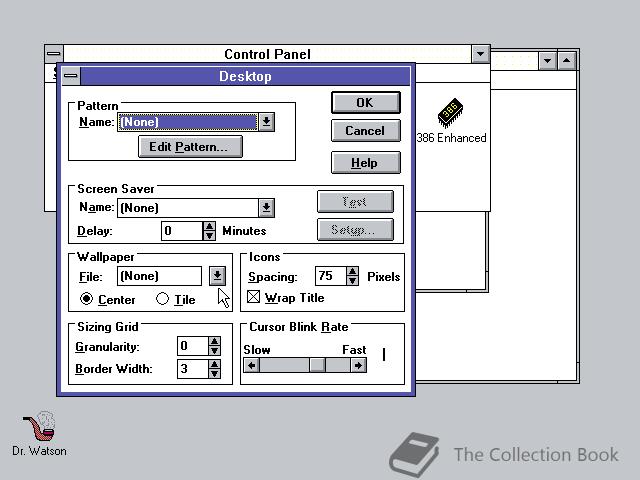
Task: Click the Screen Saver Name (None) field
Action: 188,208
